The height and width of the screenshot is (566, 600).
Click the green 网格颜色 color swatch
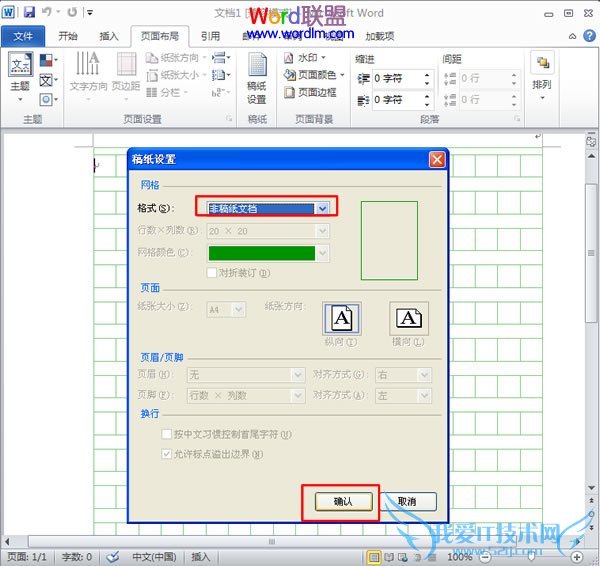pos(260,253)
